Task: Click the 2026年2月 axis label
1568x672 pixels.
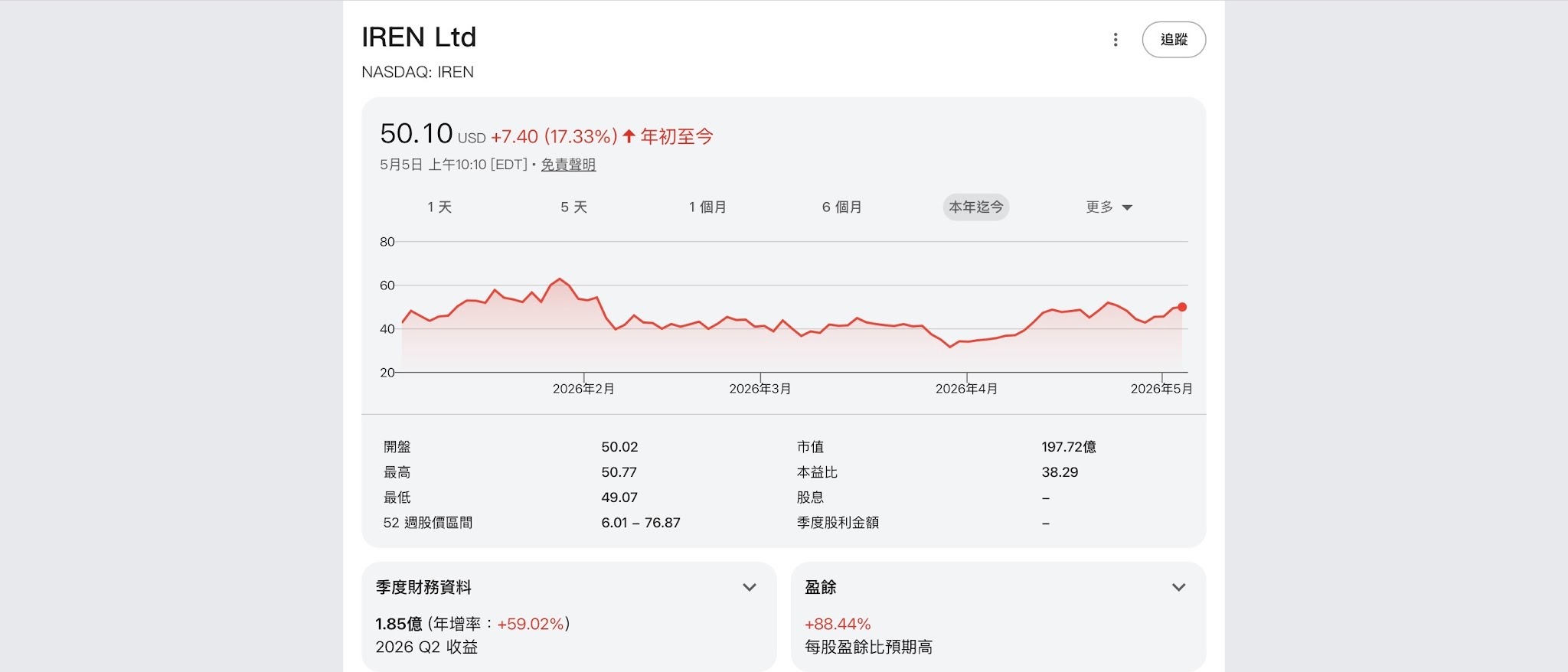Action: (x=583, y=389)
